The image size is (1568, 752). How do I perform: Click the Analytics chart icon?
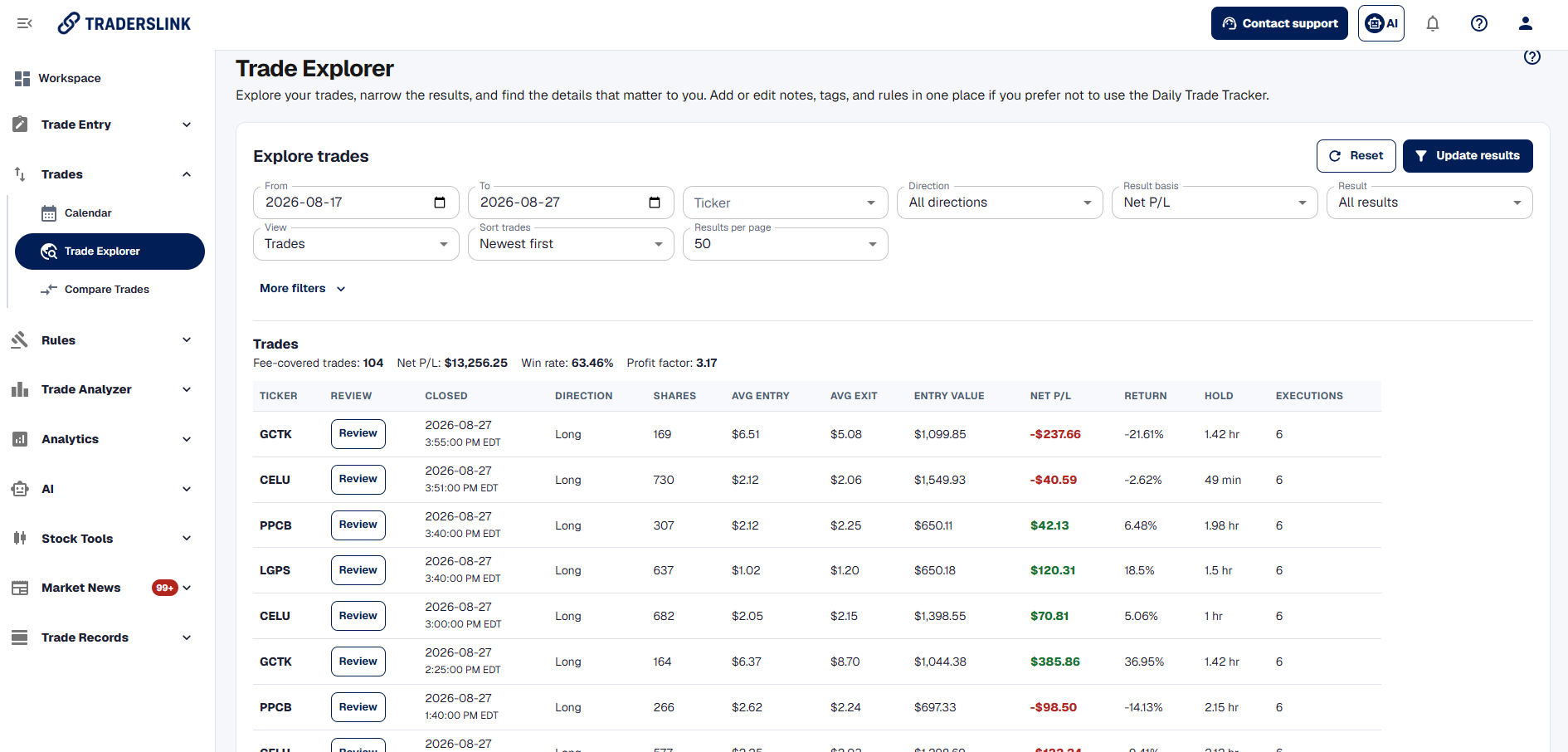click(x=20, y=439)
